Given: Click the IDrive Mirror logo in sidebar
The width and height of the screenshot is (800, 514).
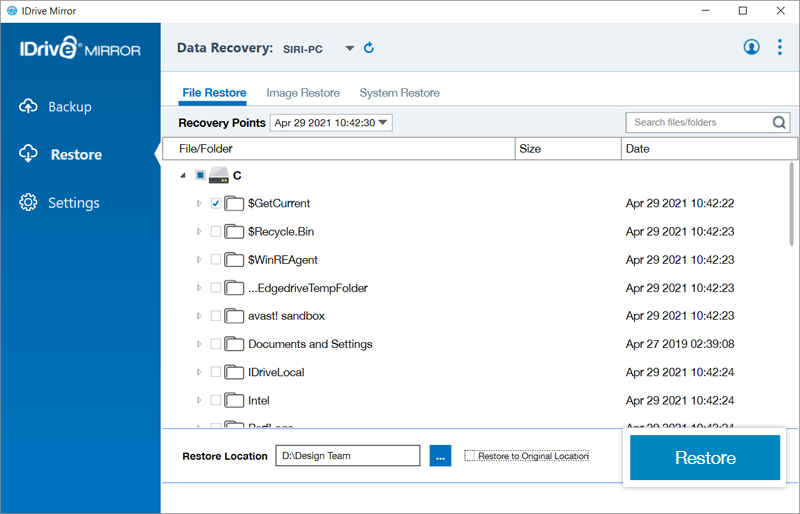Looking at the screenshot, I should click(x=80, y=48).
